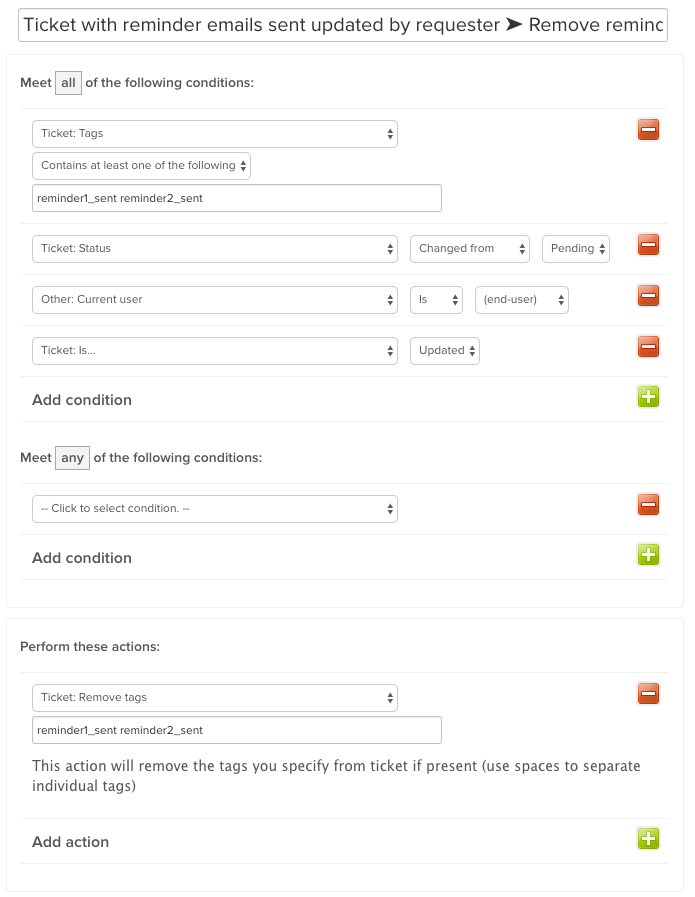Open the Updated value dropdown

[444, 351]
